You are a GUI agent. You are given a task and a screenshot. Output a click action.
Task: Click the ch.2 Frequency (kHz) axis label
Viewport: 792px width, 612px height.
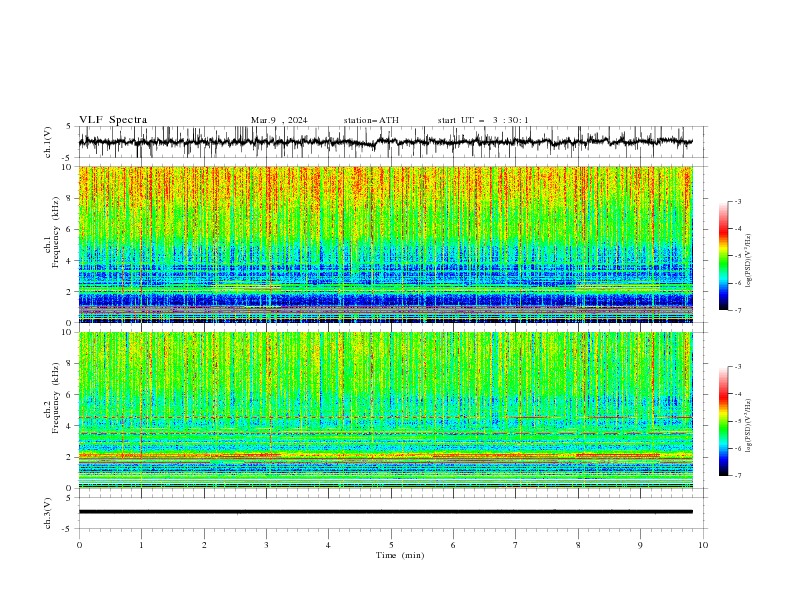(52, 398)
